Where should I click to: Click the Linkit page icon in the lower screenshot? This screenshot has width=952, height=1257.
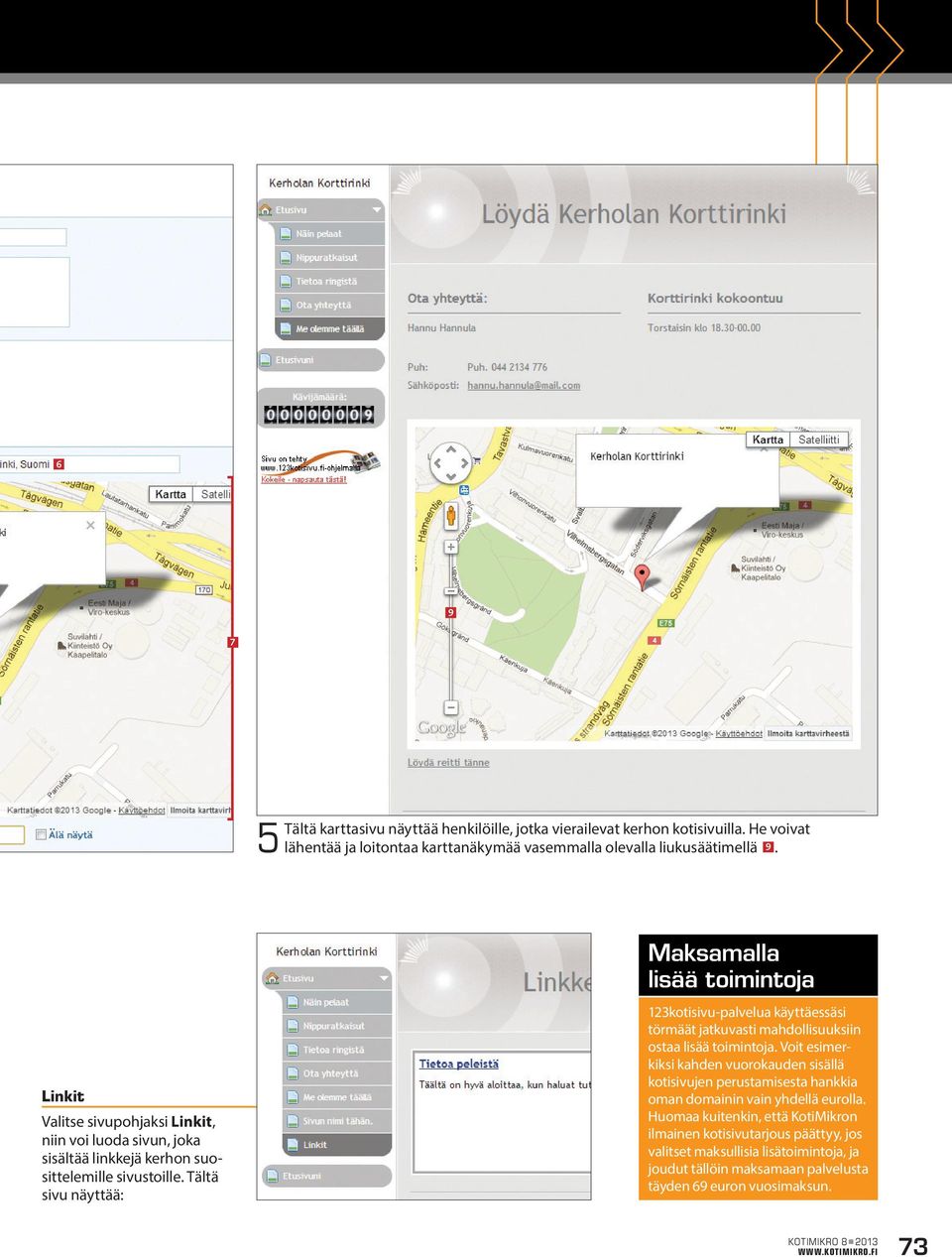[x=293, y=1145]
